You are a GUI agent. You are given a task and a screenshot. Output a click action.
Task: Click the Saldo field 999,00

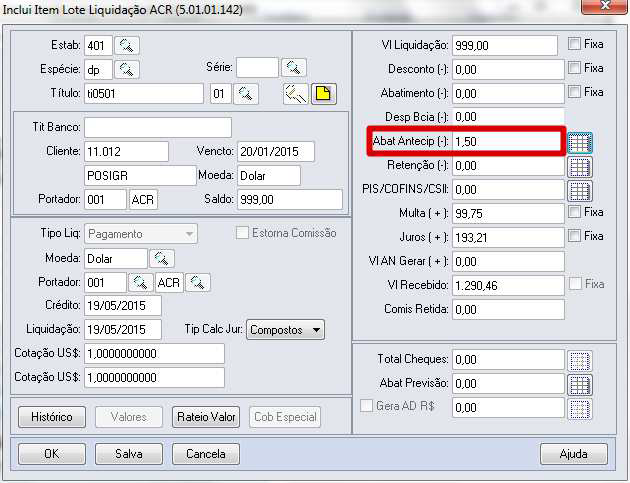pyautogui.click(x=290, y=199)
